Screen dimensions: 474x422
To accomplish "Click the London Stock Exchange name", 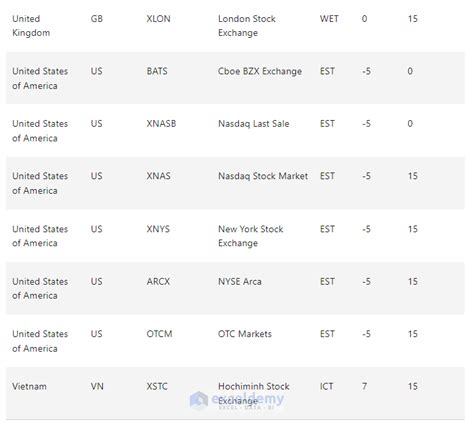I will coord(247,26).
